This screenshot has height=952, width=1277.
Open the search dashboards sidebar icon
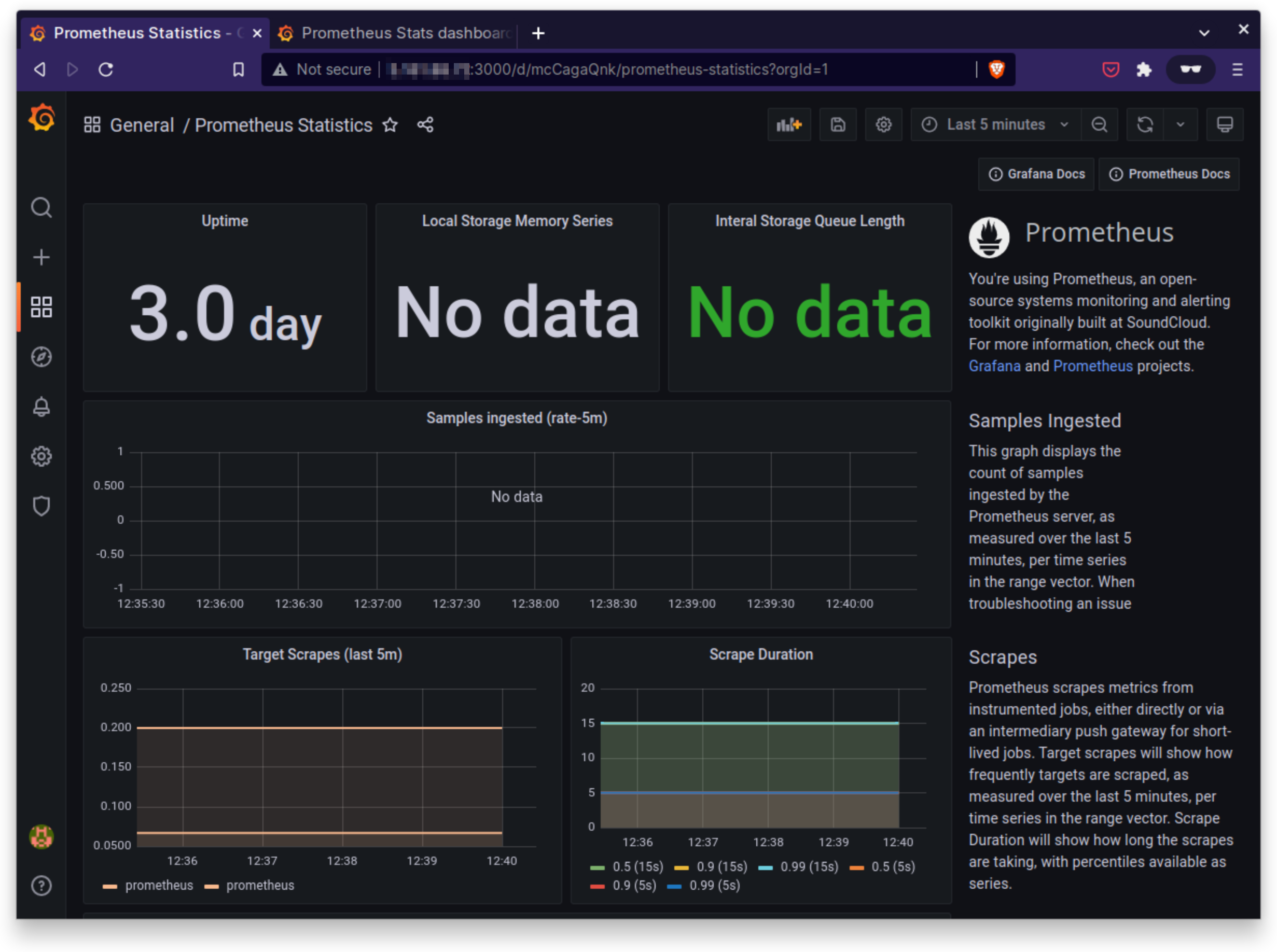tap(41, 208)
